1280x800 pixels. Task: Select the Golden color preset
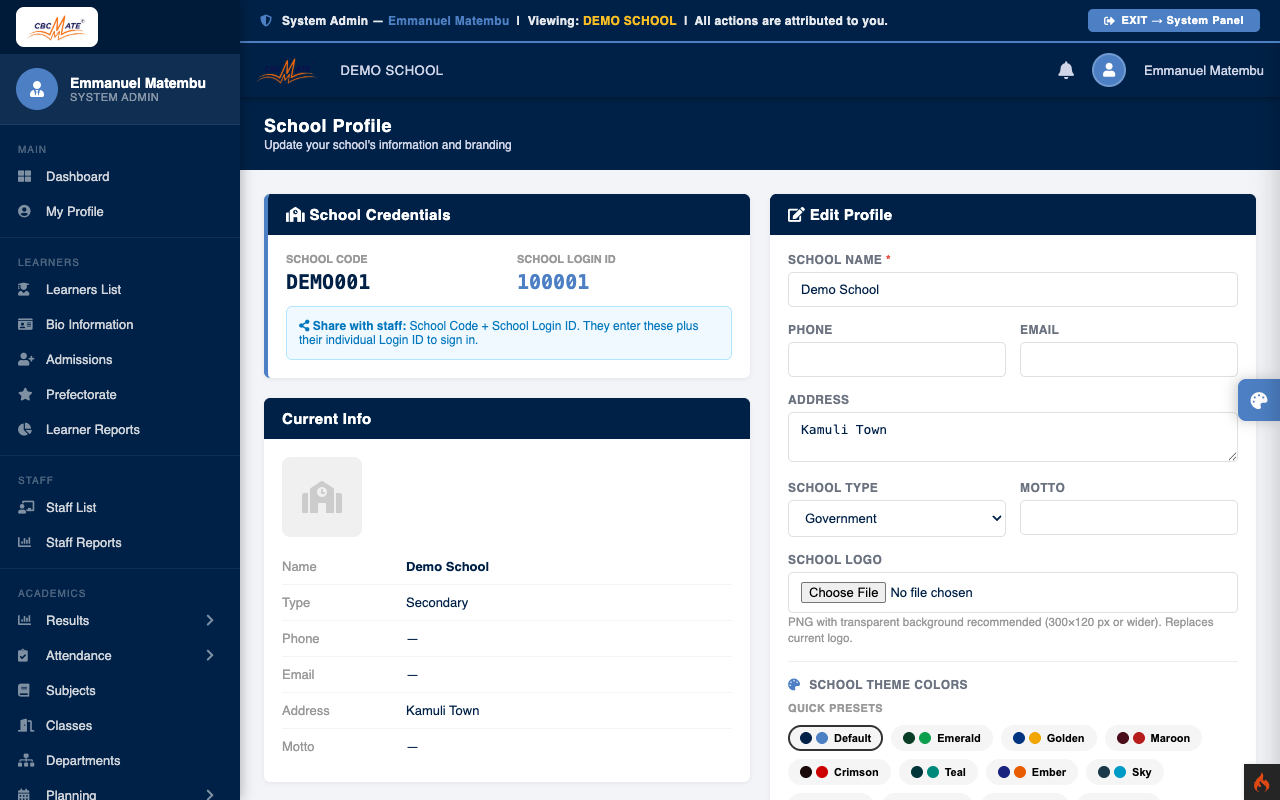tap(1049, 738)
